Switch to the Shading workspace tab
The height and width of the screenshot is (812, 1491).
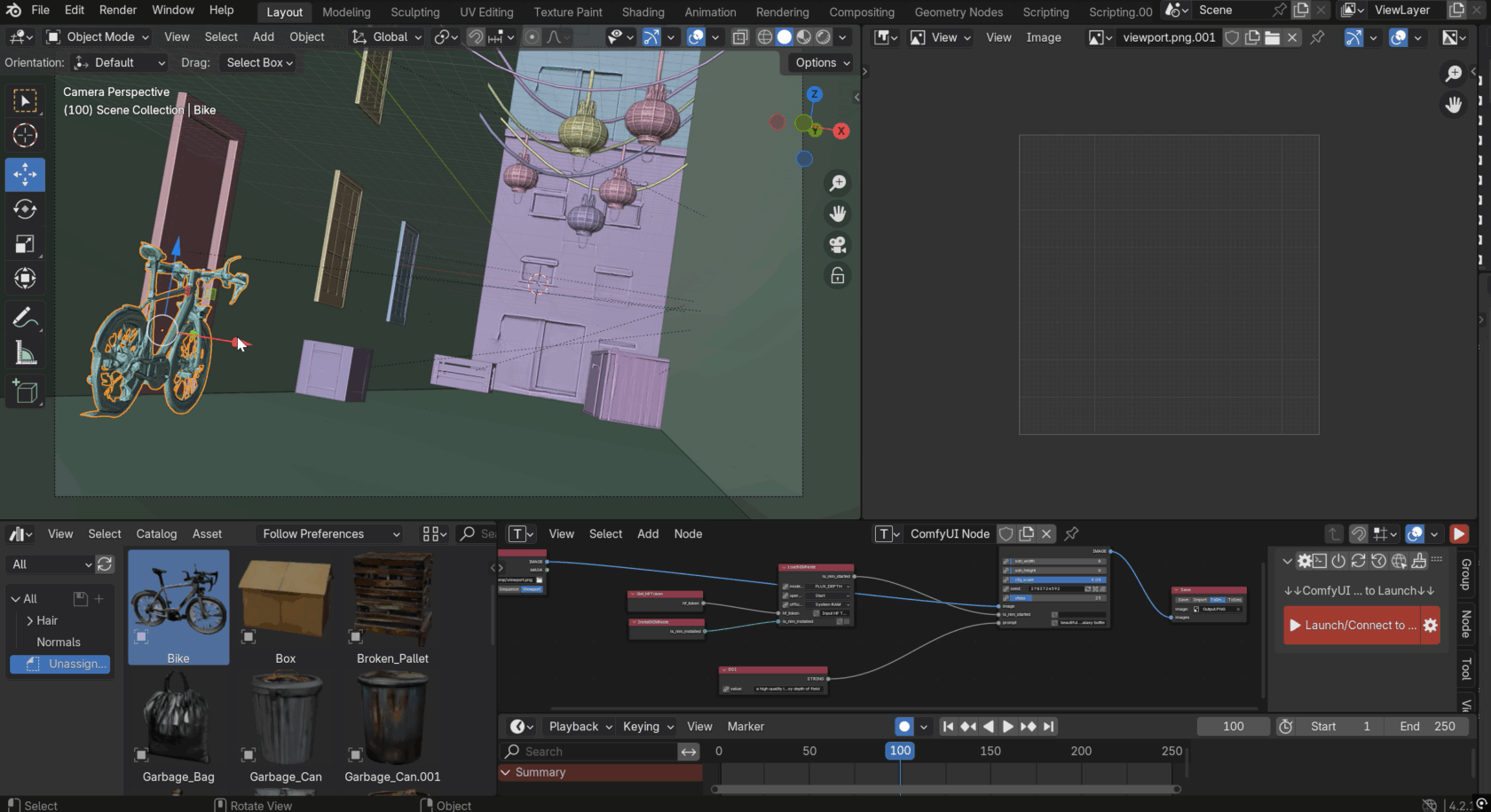[x=643, y=12]
